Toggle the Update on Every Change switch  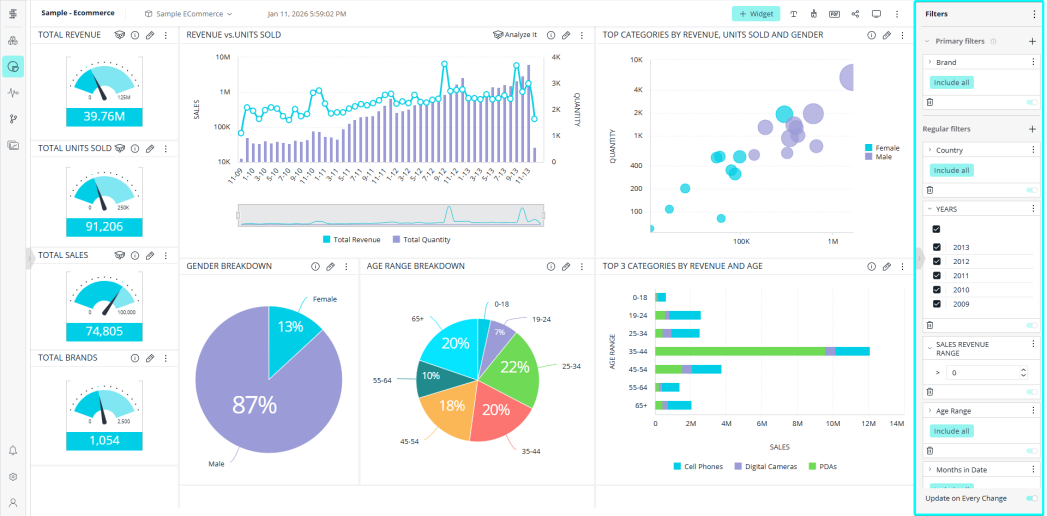click(x=1031, y=498)
